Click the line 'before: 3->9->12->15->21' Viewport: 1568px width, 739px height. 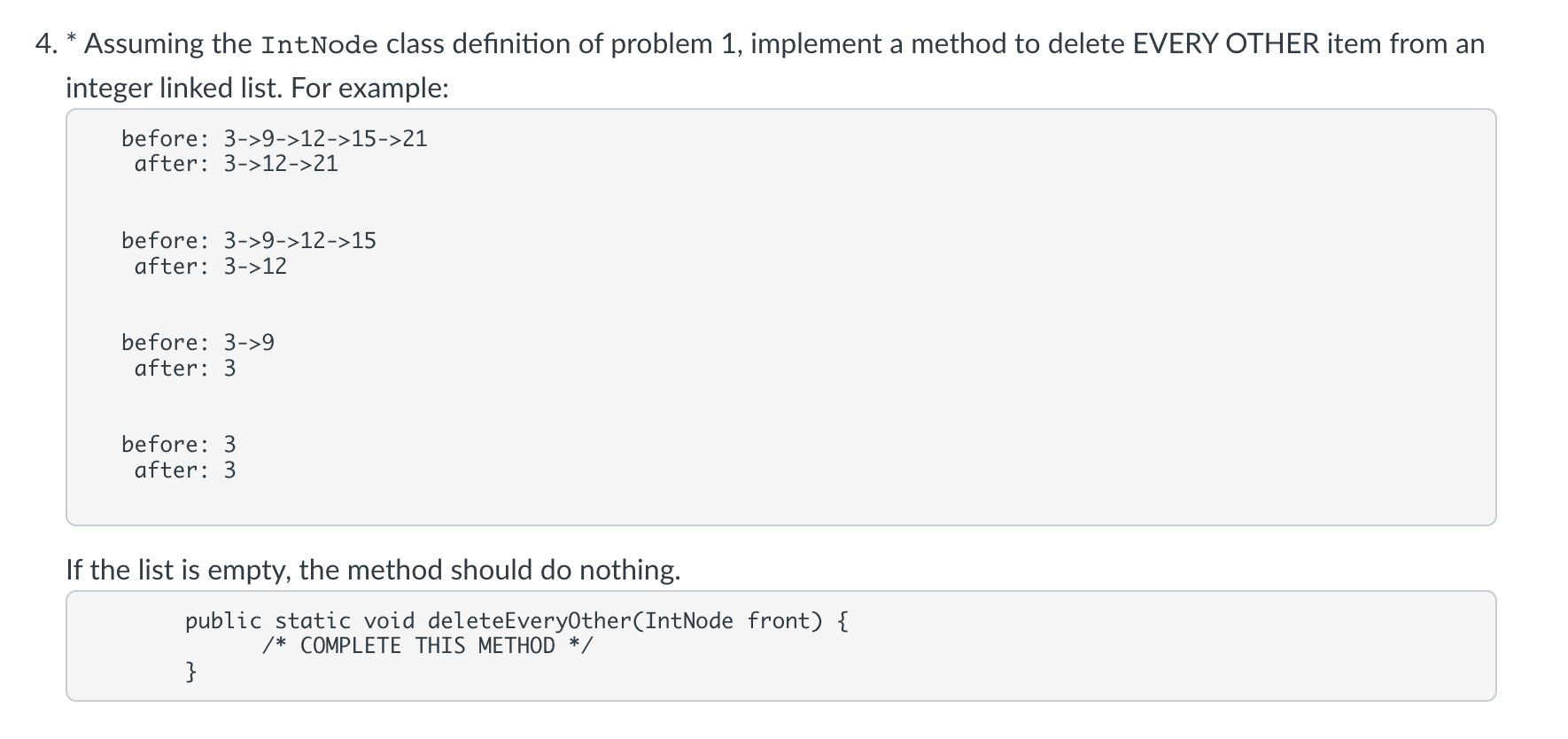(x=275, y=138)
